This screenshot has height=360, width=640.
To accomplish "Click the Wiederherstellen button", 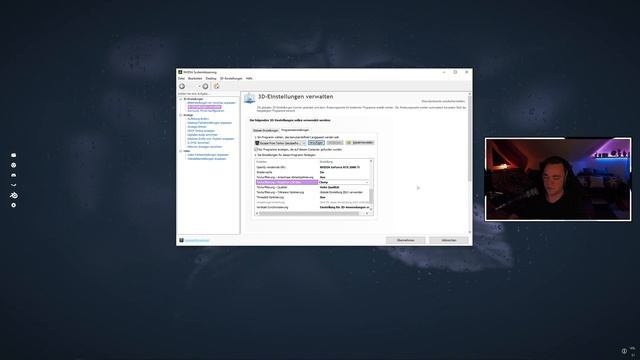I will point(360,143).
